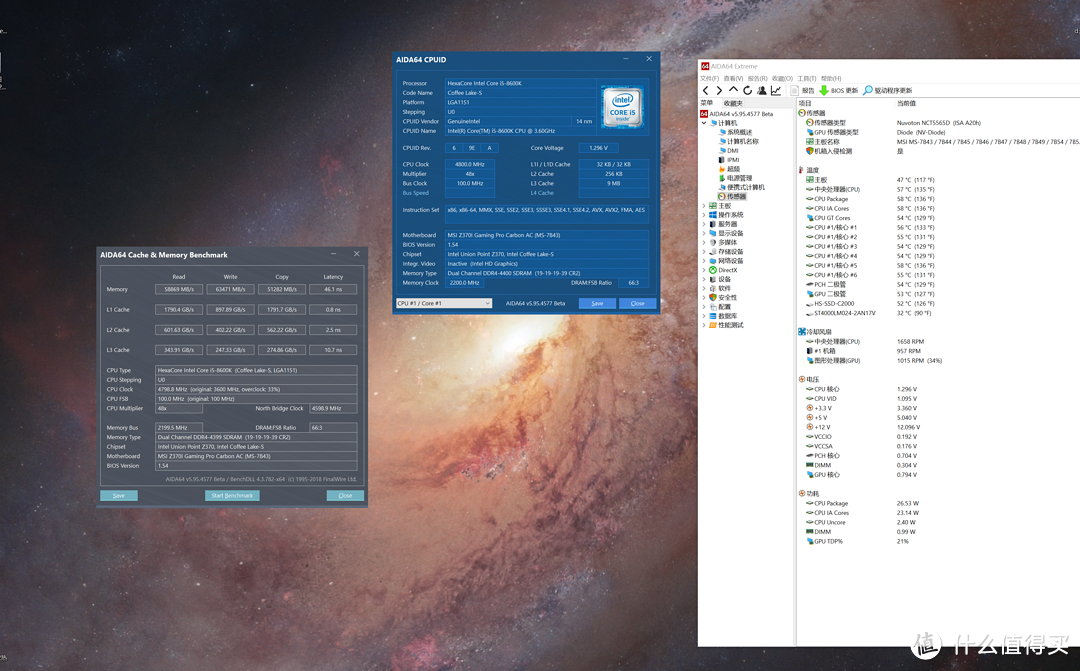Click Save in Cache & Memory Benchmark
The image size is (1080, 671).
118,495
